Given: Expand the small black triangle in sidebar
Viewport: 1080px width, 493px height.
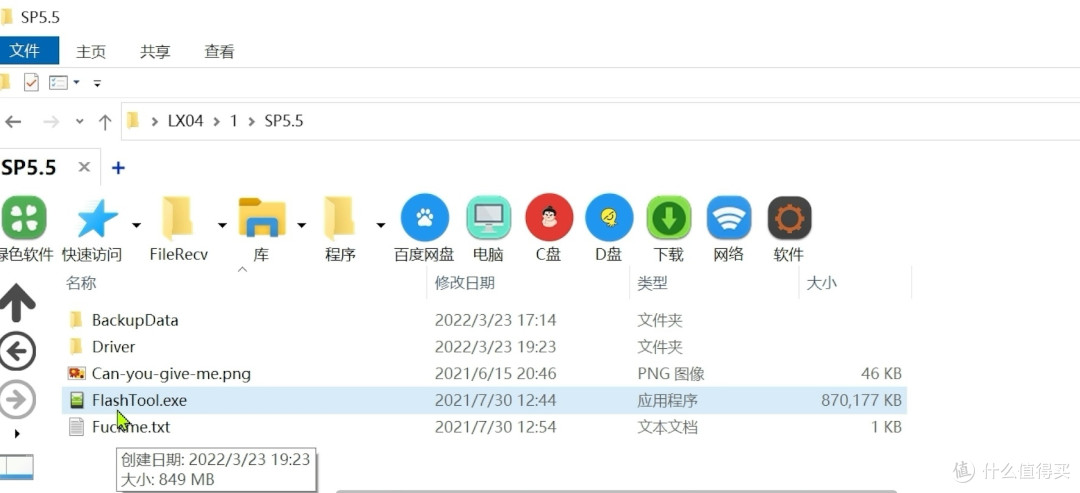Looking at the screenshot, I should click(x=17, y=434).
